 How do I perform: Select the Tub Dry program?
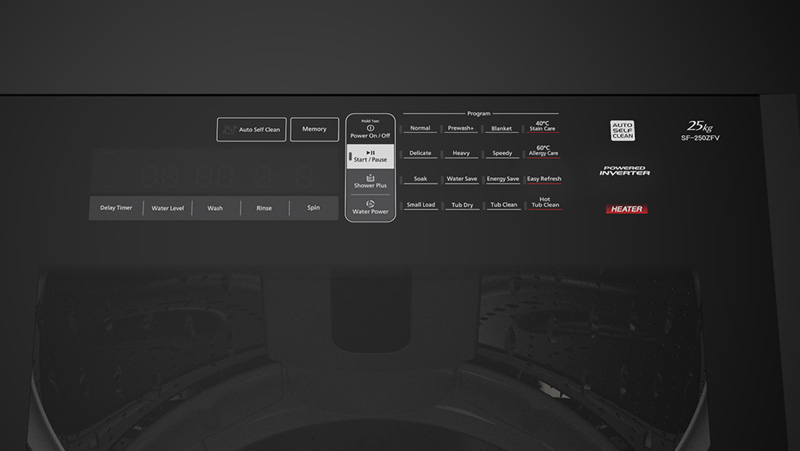(461, 205)
